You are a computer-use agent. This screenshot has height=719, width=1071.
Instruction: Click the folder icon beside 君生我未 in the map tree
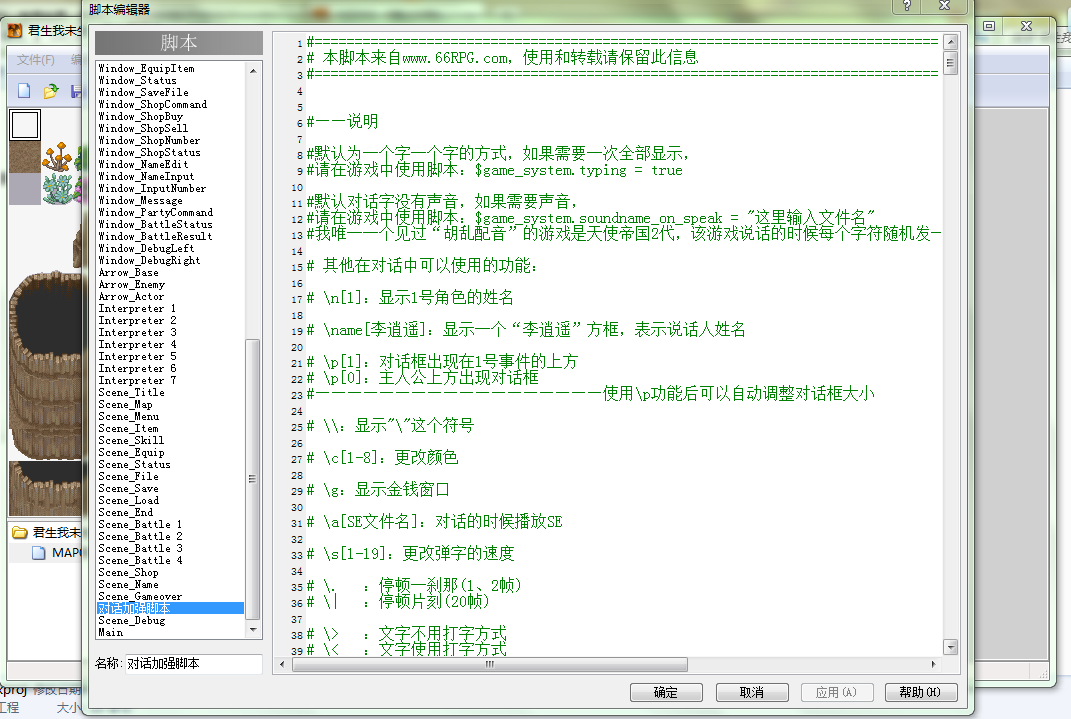20,533
